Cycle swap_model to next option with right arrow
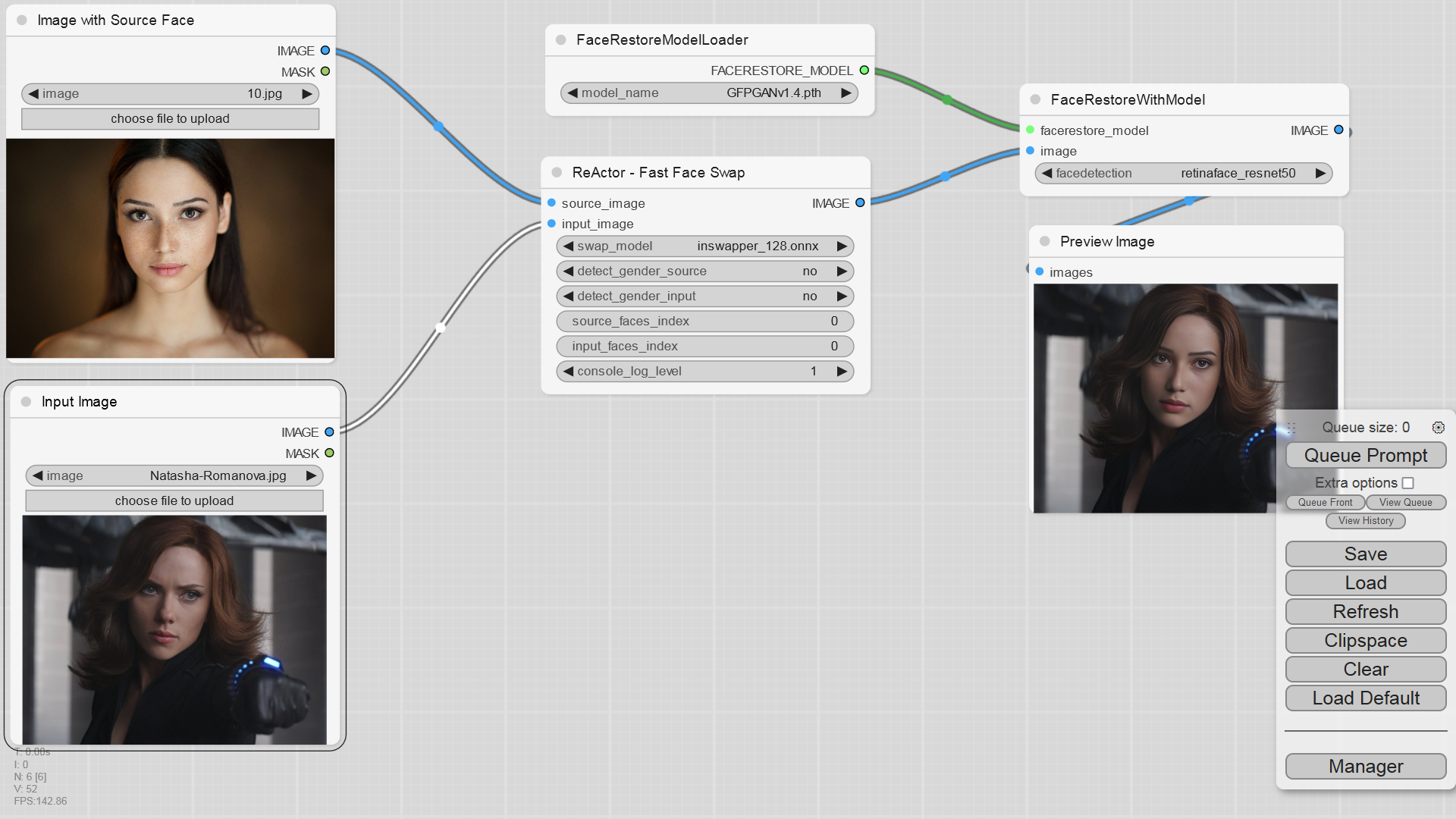 tap(843, 246)
